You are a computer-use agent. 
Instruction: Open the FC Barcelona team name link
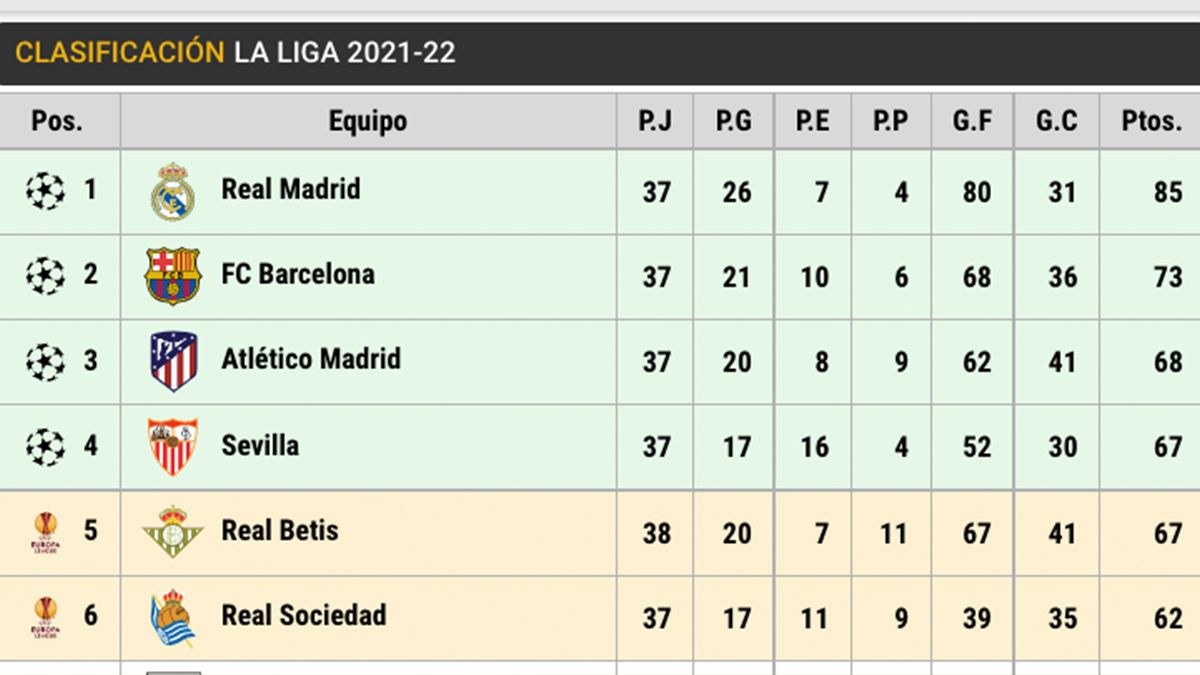click(x=298, y=274)
